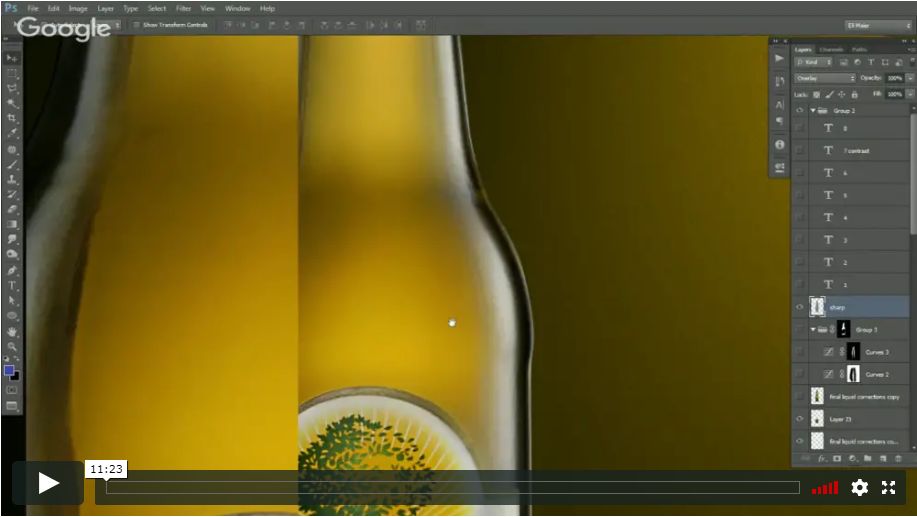Open the Info panel icon
917x517 pixels.
[x=779, y=144]
